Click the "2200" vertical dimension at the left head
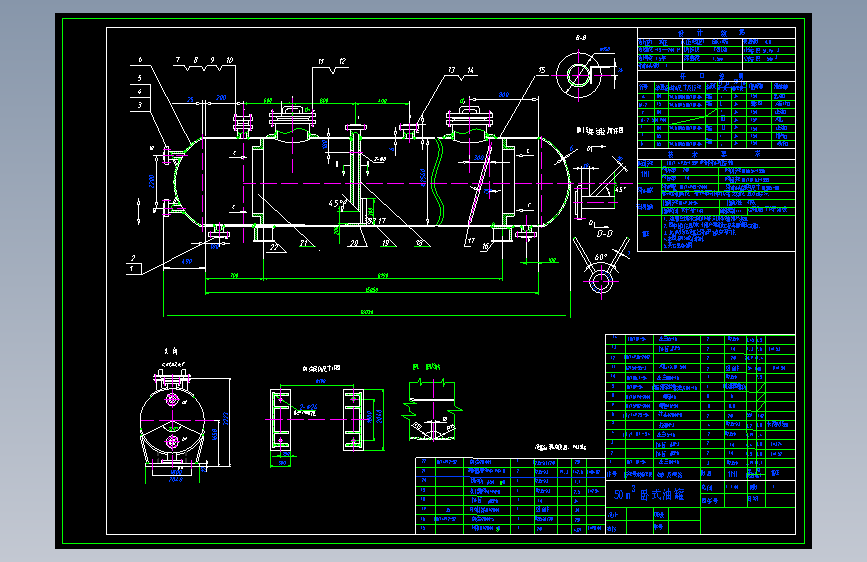The width and height of the screenshot is (867, 562). tap(152, 181)
